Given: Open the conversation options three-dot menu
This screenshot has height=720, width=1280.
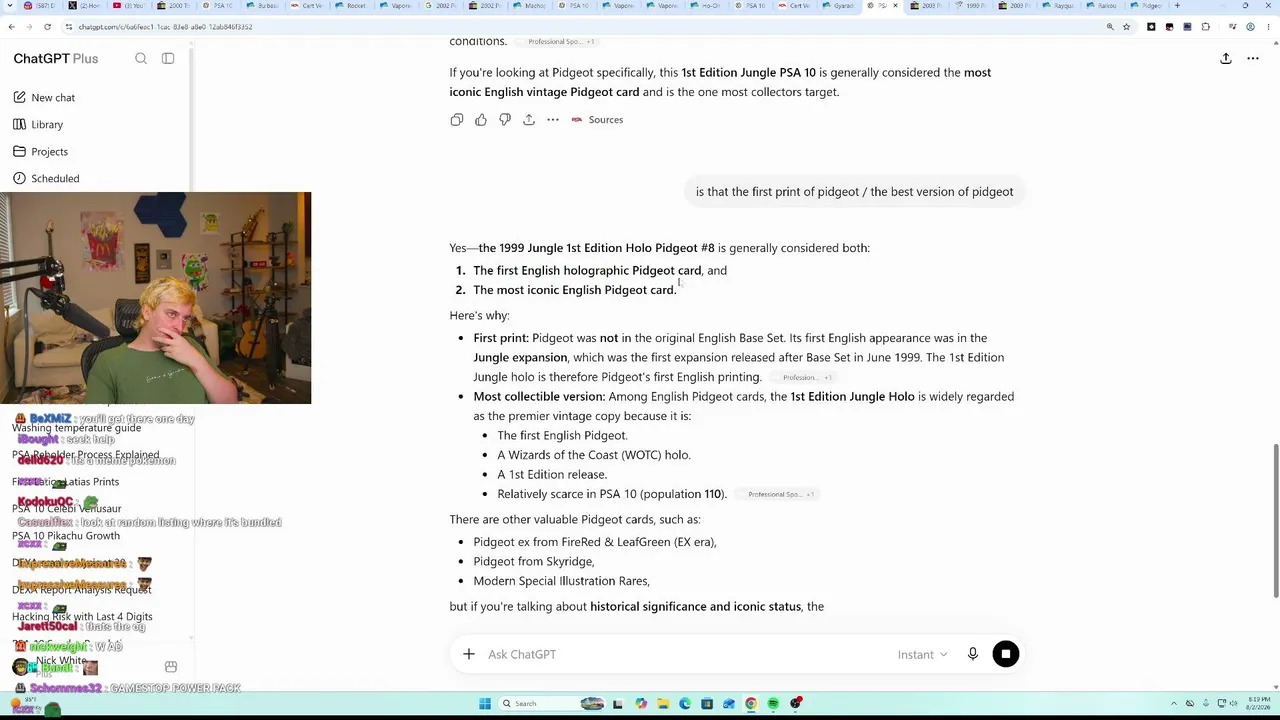Looking at the screenshot, I should click(1253, 59).
